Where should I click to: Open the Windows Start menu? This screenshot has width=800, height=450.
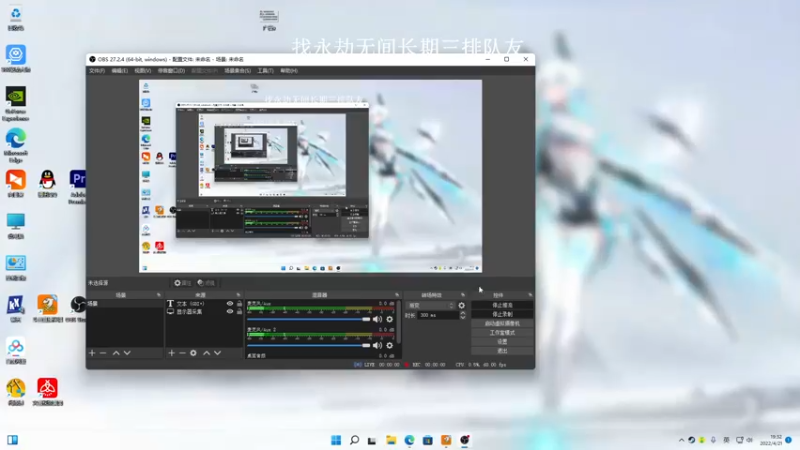coord(336,440)
